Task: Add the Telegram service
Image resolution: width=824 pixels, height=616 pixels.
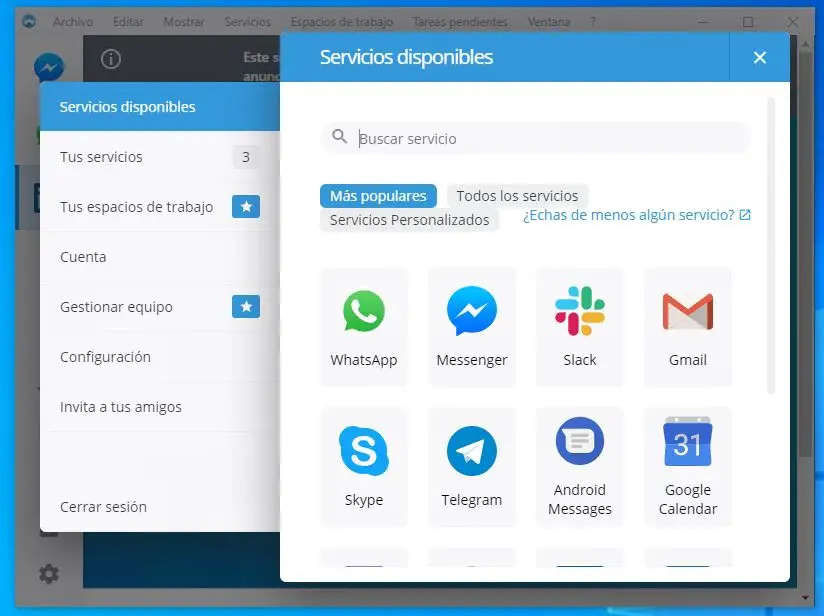Action: click(x=472, y=466)
